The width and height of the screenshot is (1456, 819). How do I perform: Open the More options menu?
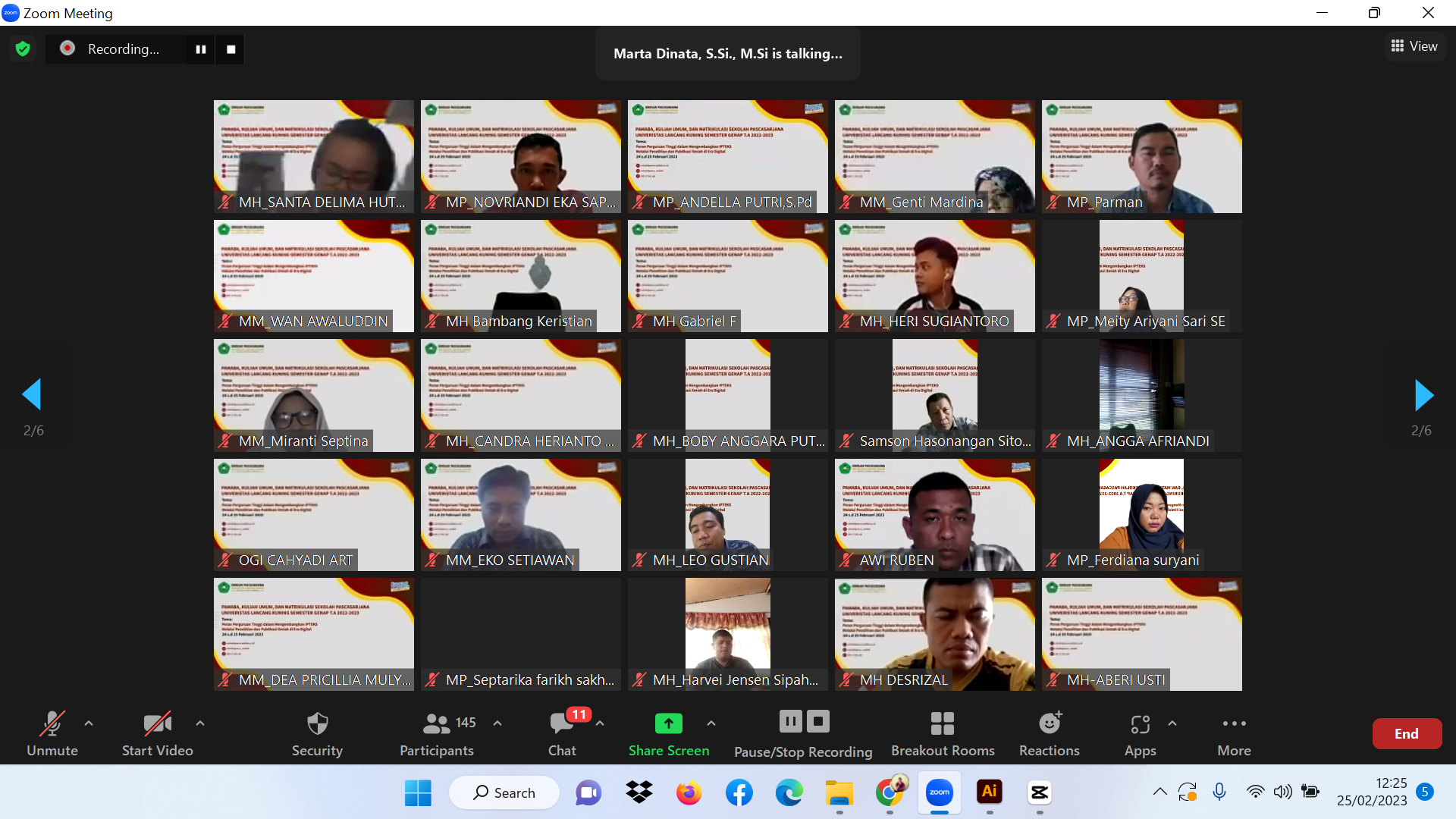(1234, 733)
